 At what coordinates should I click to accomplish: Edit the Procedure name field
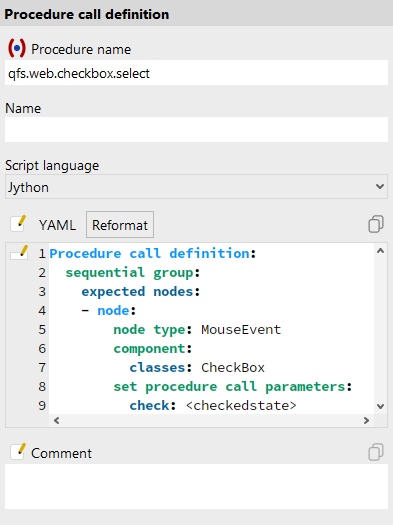pos(196,73)
